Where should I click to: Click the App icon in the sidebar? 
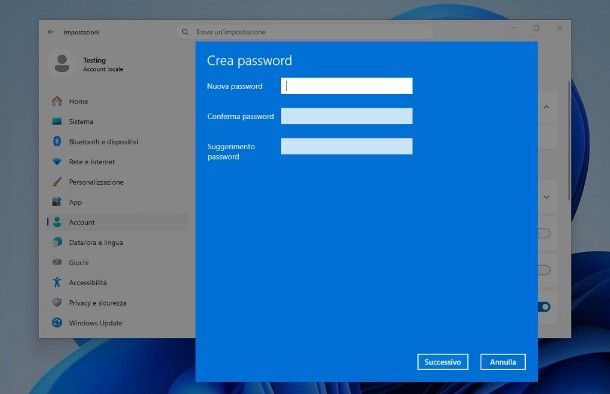57,202
